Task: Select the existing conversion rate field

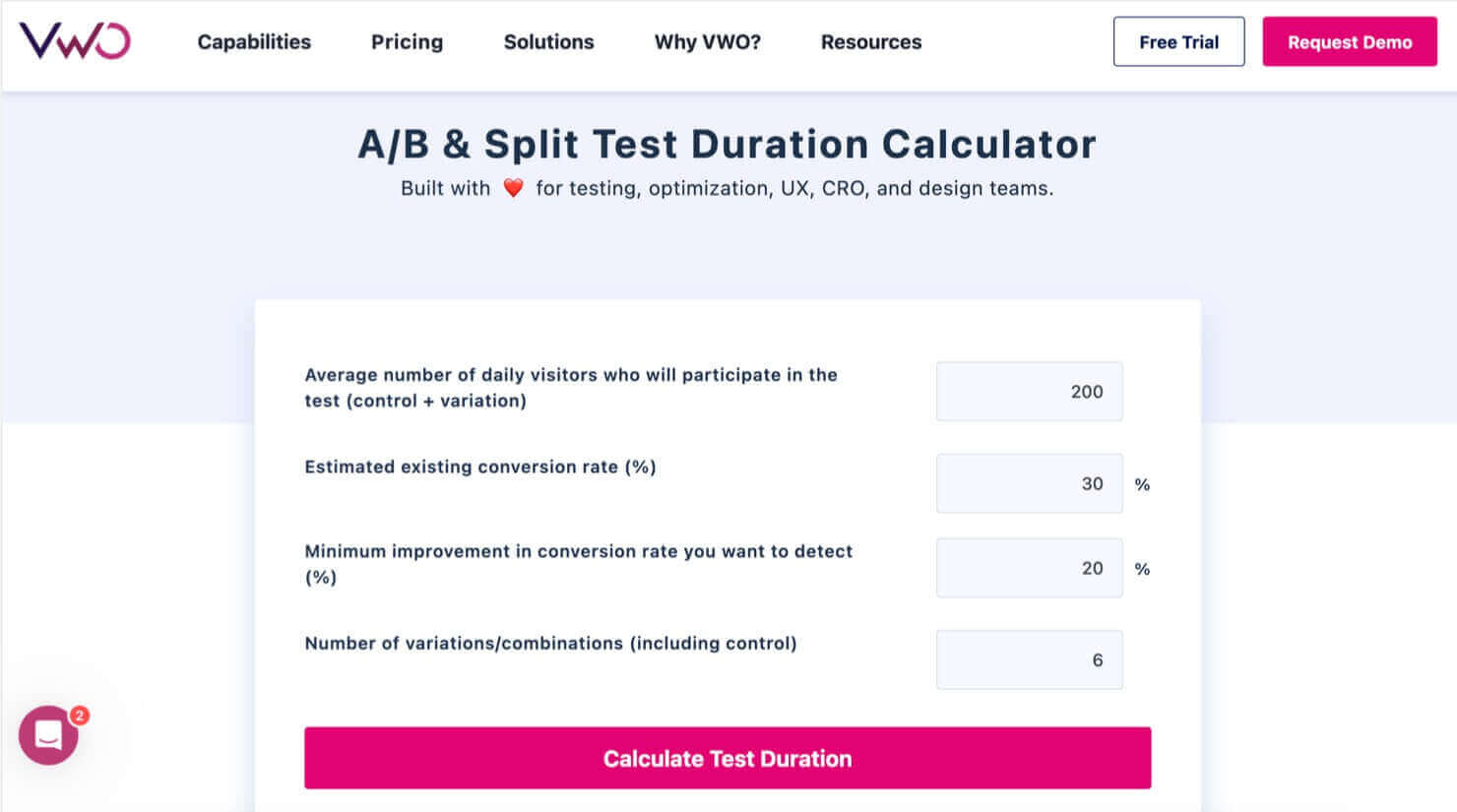Action: pos(1029,483)
